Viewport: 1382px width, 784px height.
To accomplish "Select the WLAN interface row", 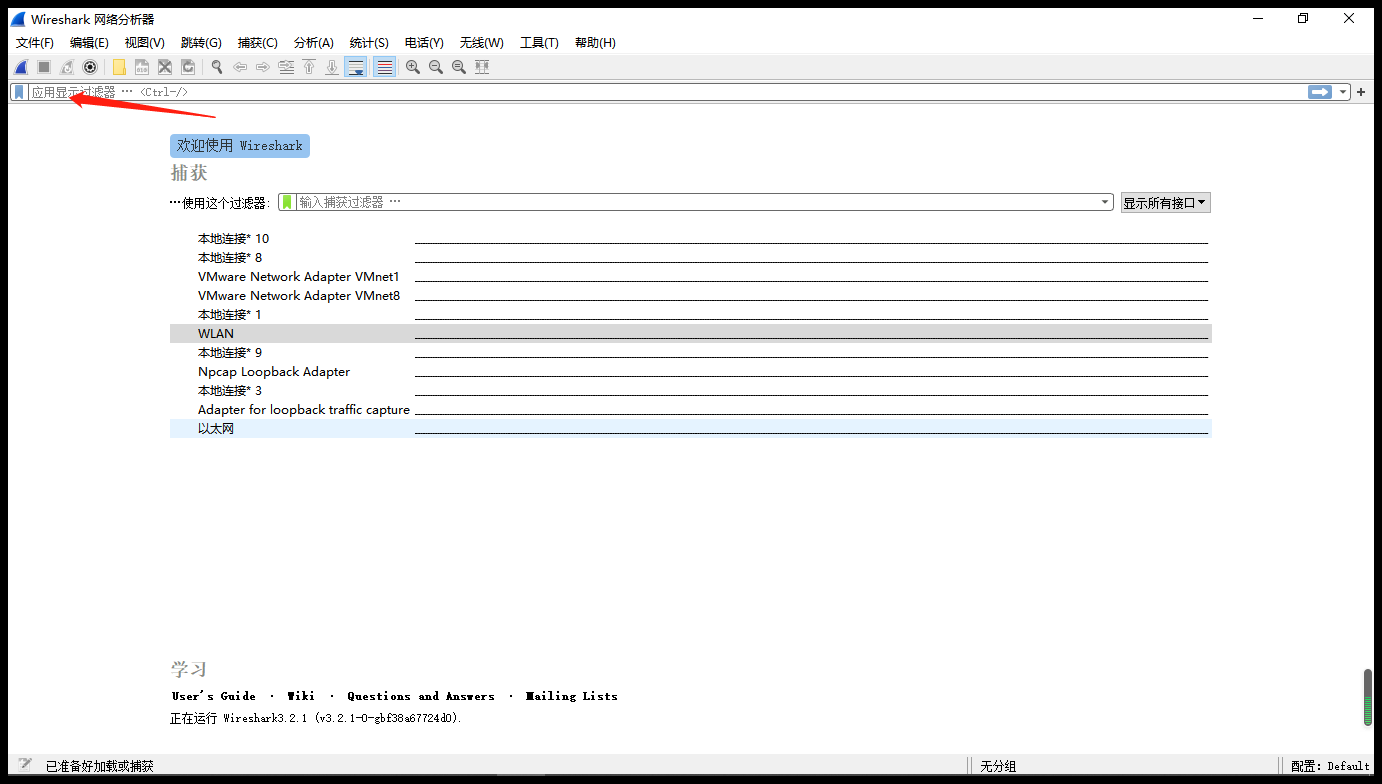I will click(690, 334).
